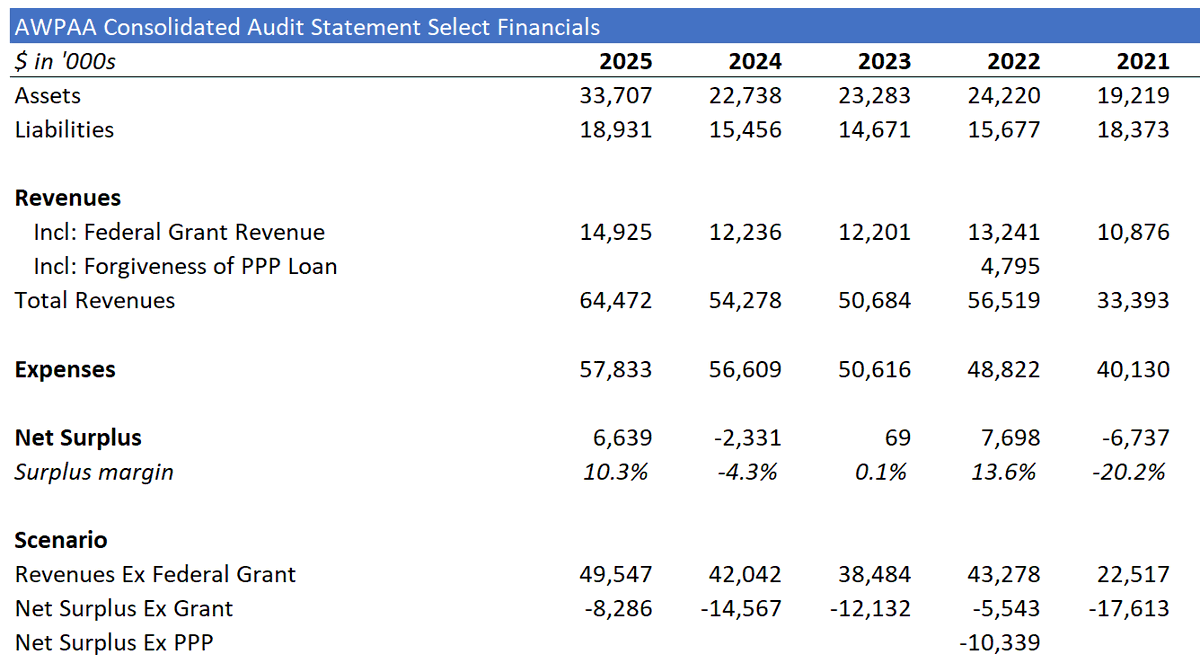The image size is (1200, 663).
Task: Click the 'Liabilities' row label
Action: (64, 130)
